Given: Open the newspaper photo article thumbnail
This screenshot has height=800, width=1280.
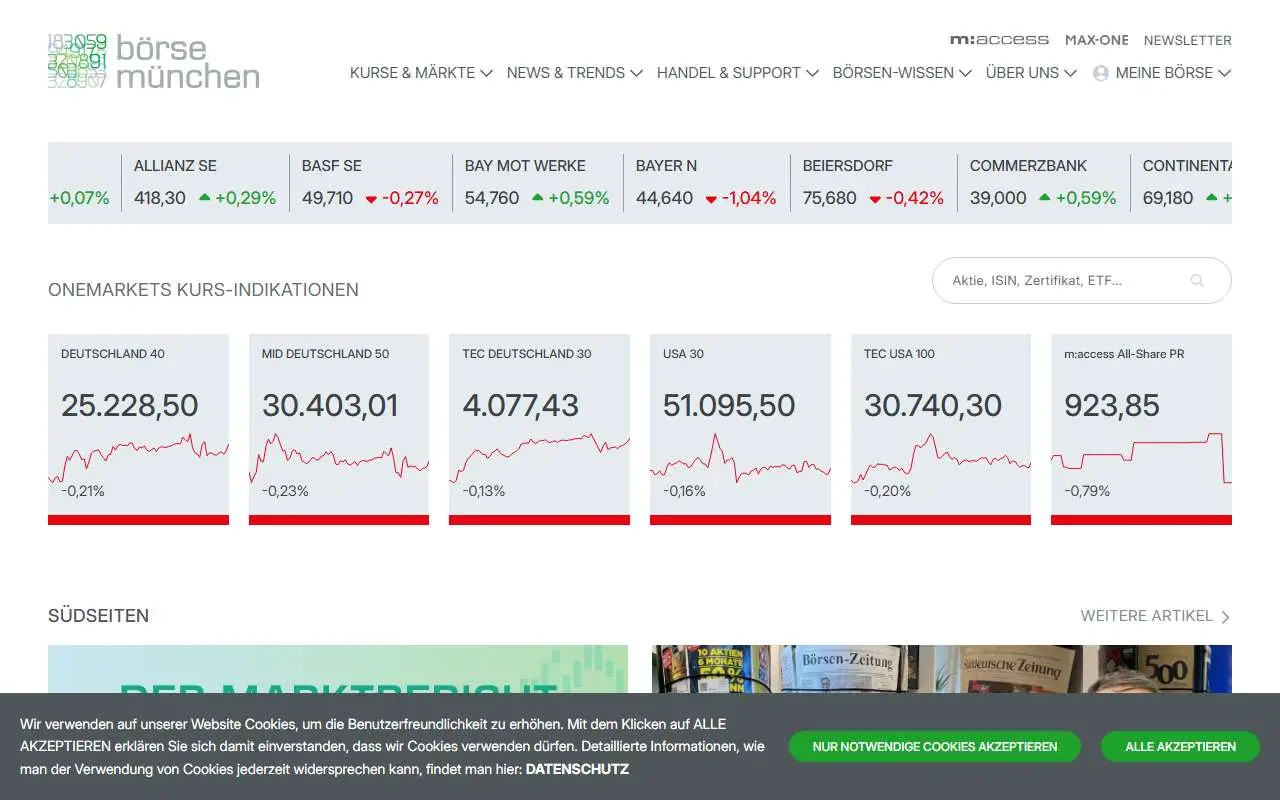Looking at the screenshot, I should point(942,669).
